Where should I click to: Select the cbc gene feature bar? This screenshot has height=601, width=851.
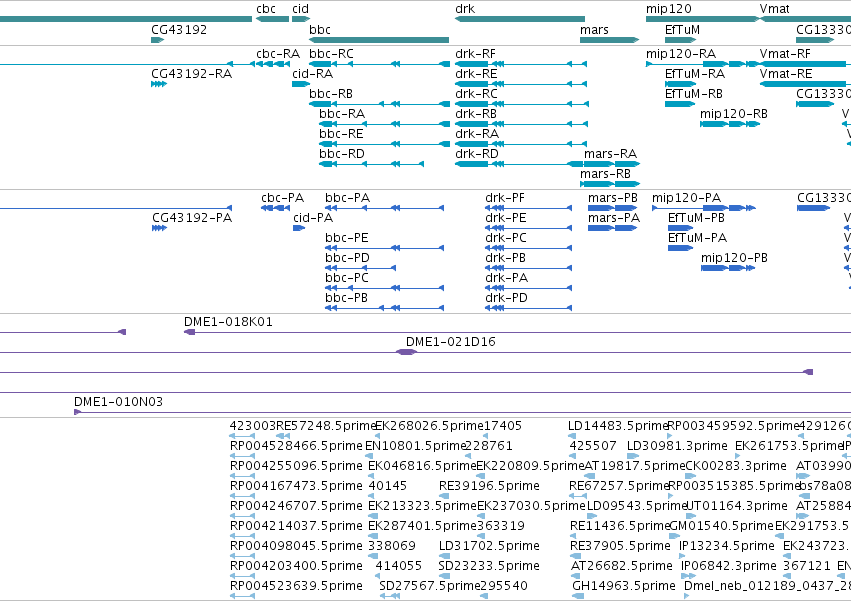(272, 19)
